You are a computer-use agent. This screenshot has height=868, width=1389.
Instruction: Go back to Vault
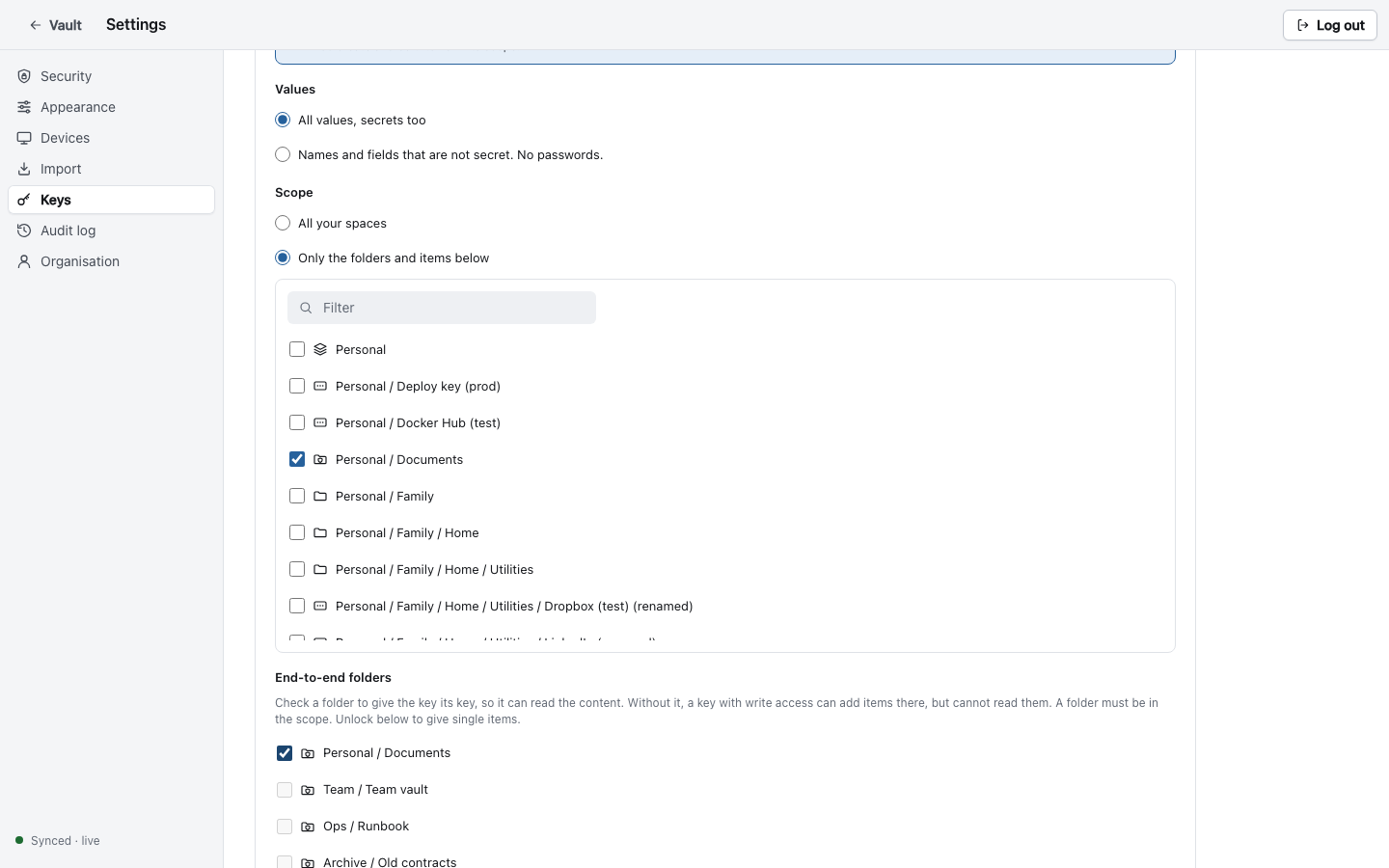coord(55,25)
